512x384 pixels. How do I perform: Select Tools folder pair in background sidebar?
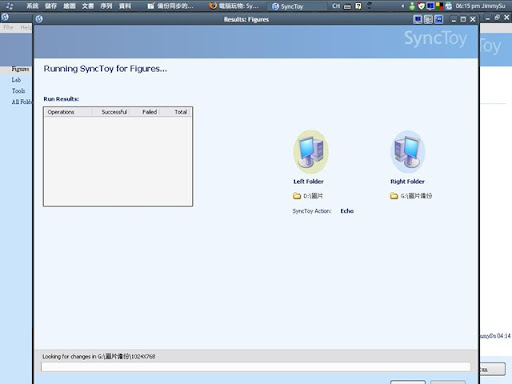pyautogui.click(x=18, y=91)
